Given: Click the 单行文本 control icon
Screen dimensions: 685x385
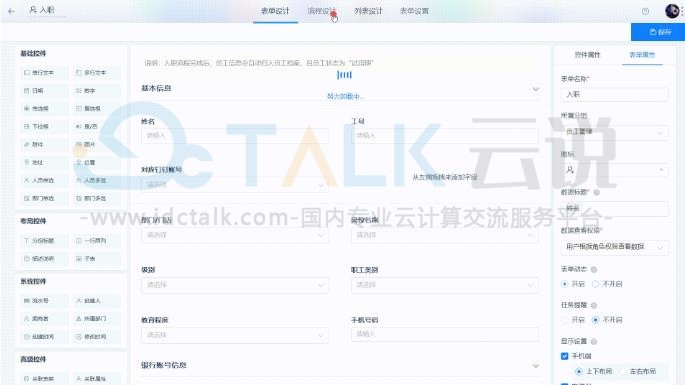Looking at the screenshot, I should [27, 73].
